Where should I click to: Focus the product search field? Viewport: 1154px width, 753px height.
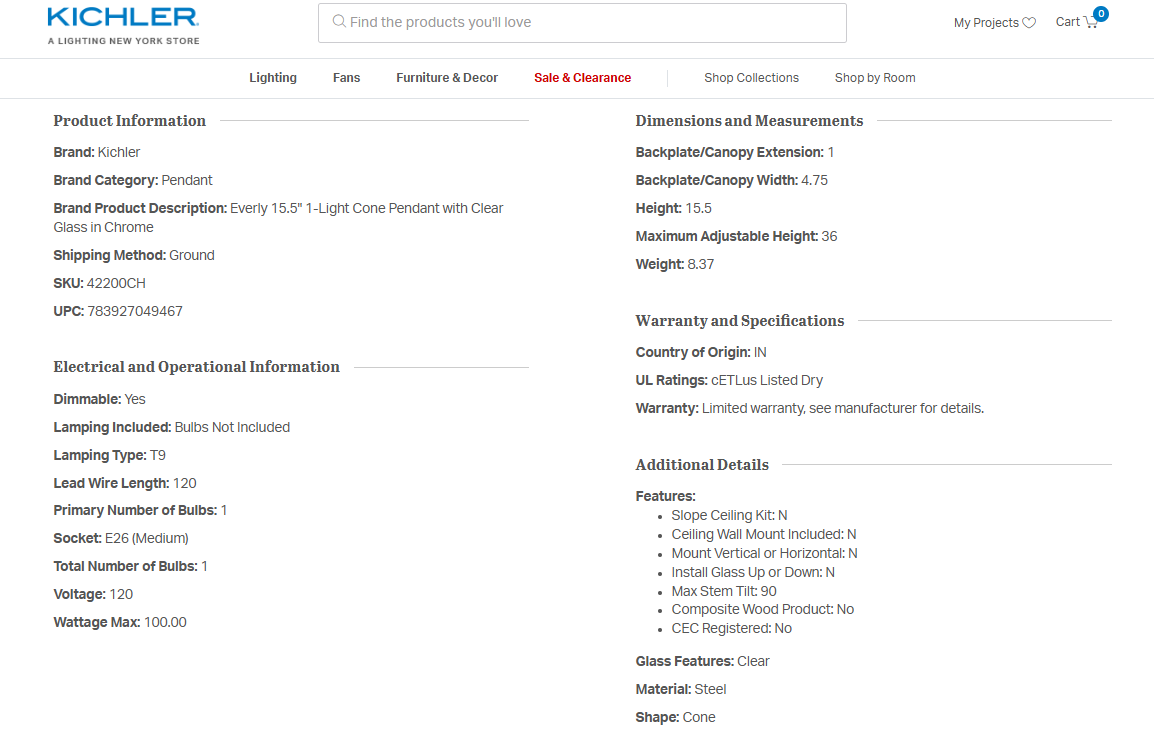pos(590,22)
